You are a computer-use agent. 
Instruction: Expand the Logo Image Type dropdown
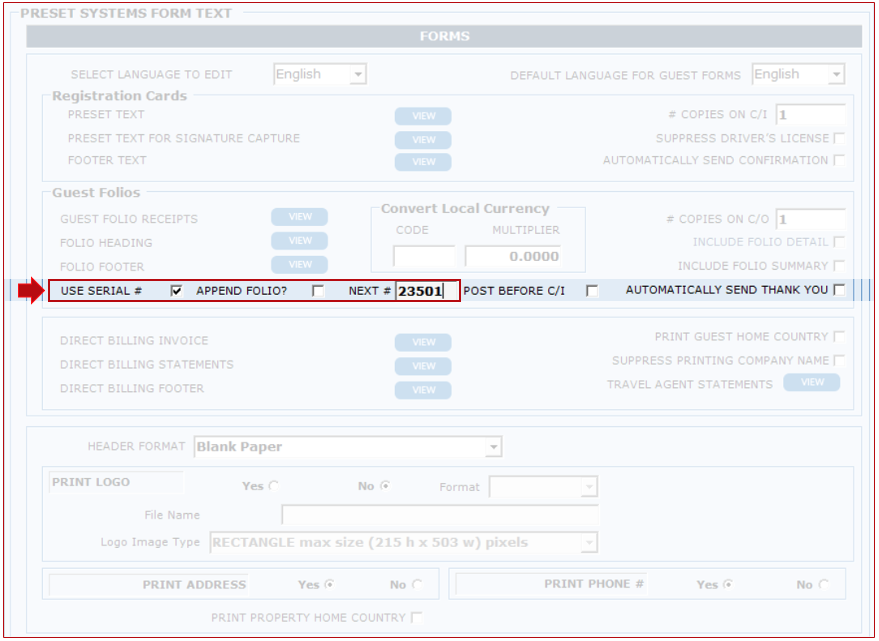(403, 543)
